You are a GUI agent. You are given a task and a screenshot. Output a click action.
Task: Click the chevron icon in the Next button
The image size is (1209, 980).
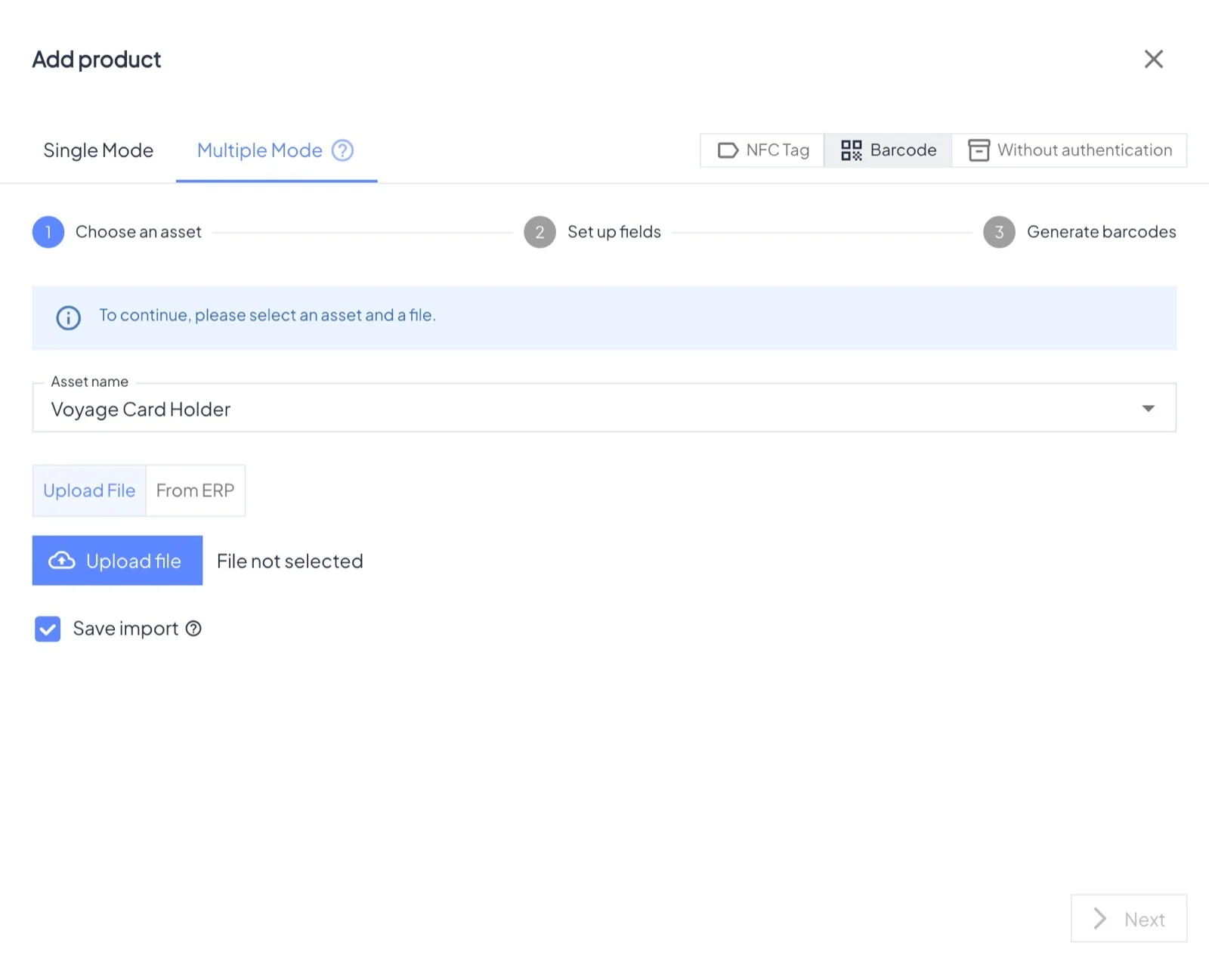(x=1100, y=919)
